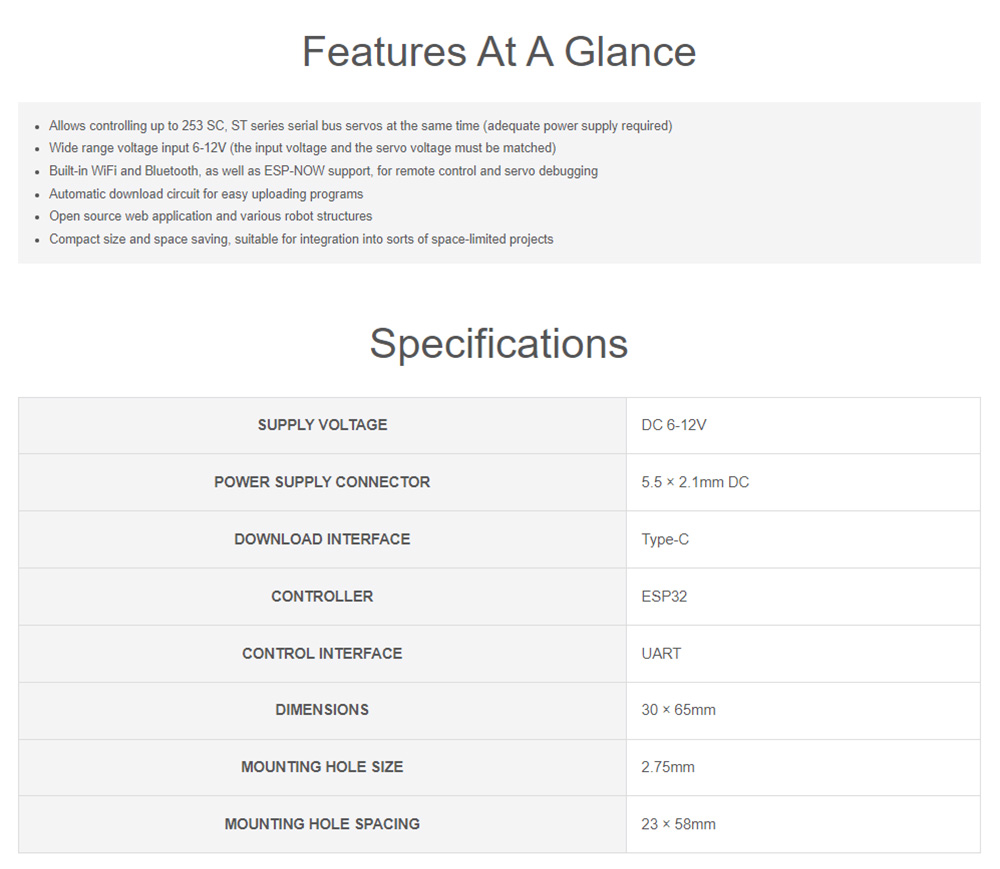Select the SUPPLY VOLTAGE row label
This screenshot has height=869, width=1000.
[x=322, y=425]
